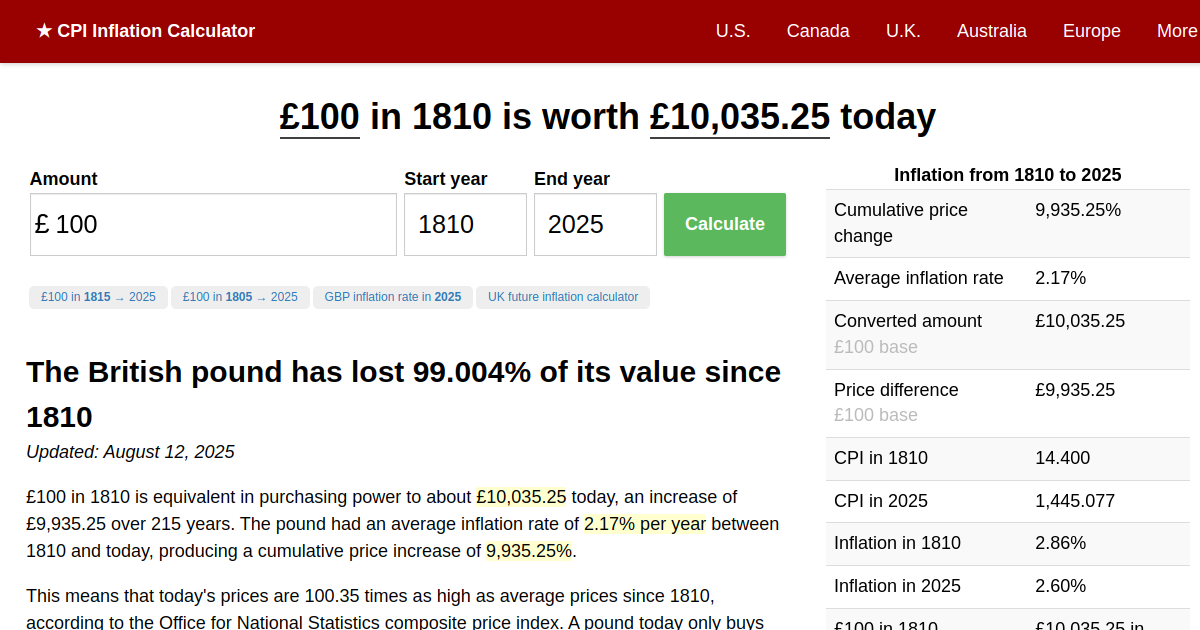This screenshot has height=630, width=1200.
Task: Open the GBP inflation rate in 2025 link
Action: tap(393, 297)
